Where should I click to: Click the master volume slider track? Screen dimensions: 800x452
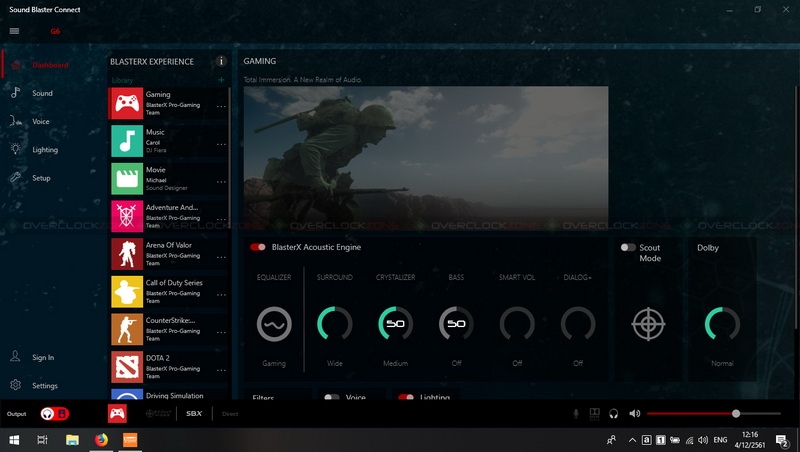point(714,414)
